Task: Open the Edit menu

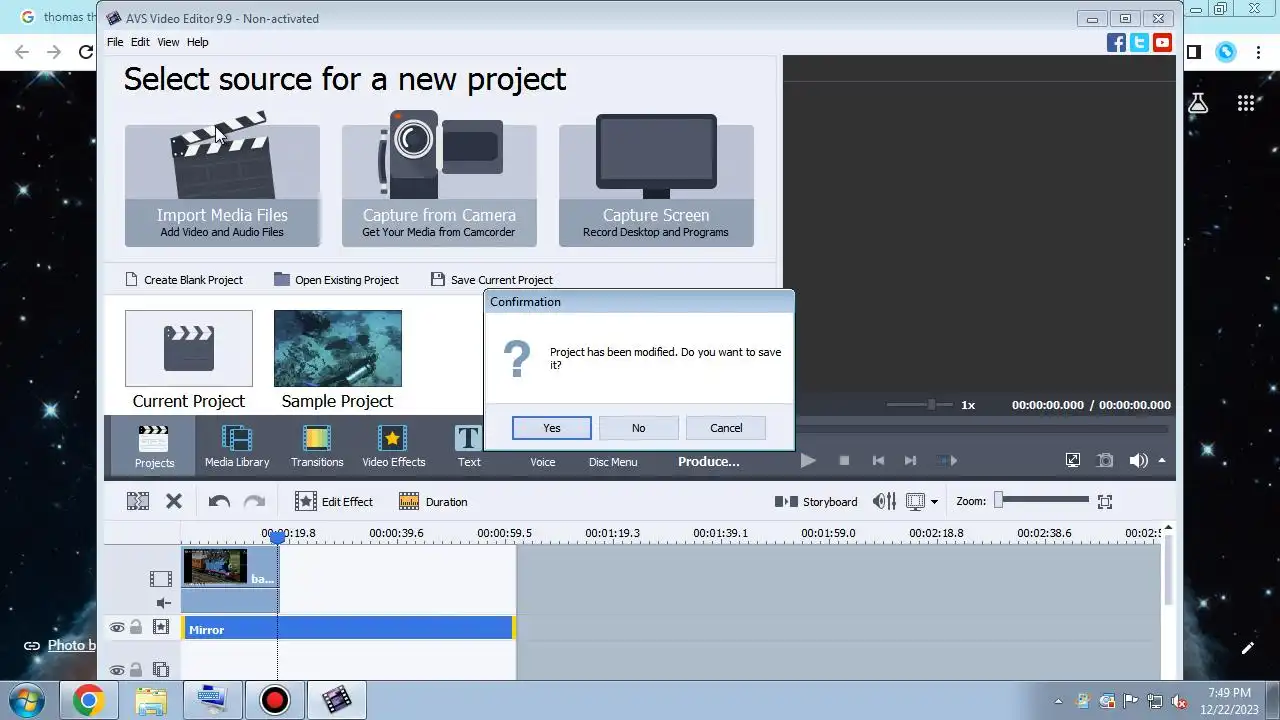Action: [140, 42]
